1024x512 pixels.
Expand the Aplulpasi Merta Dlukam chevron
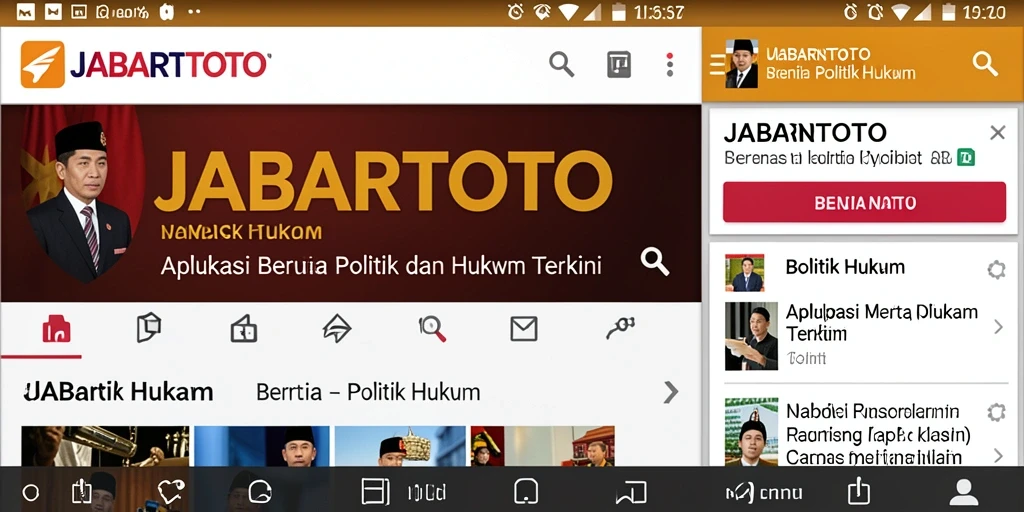pyautogui.click(x=998, y=327)
